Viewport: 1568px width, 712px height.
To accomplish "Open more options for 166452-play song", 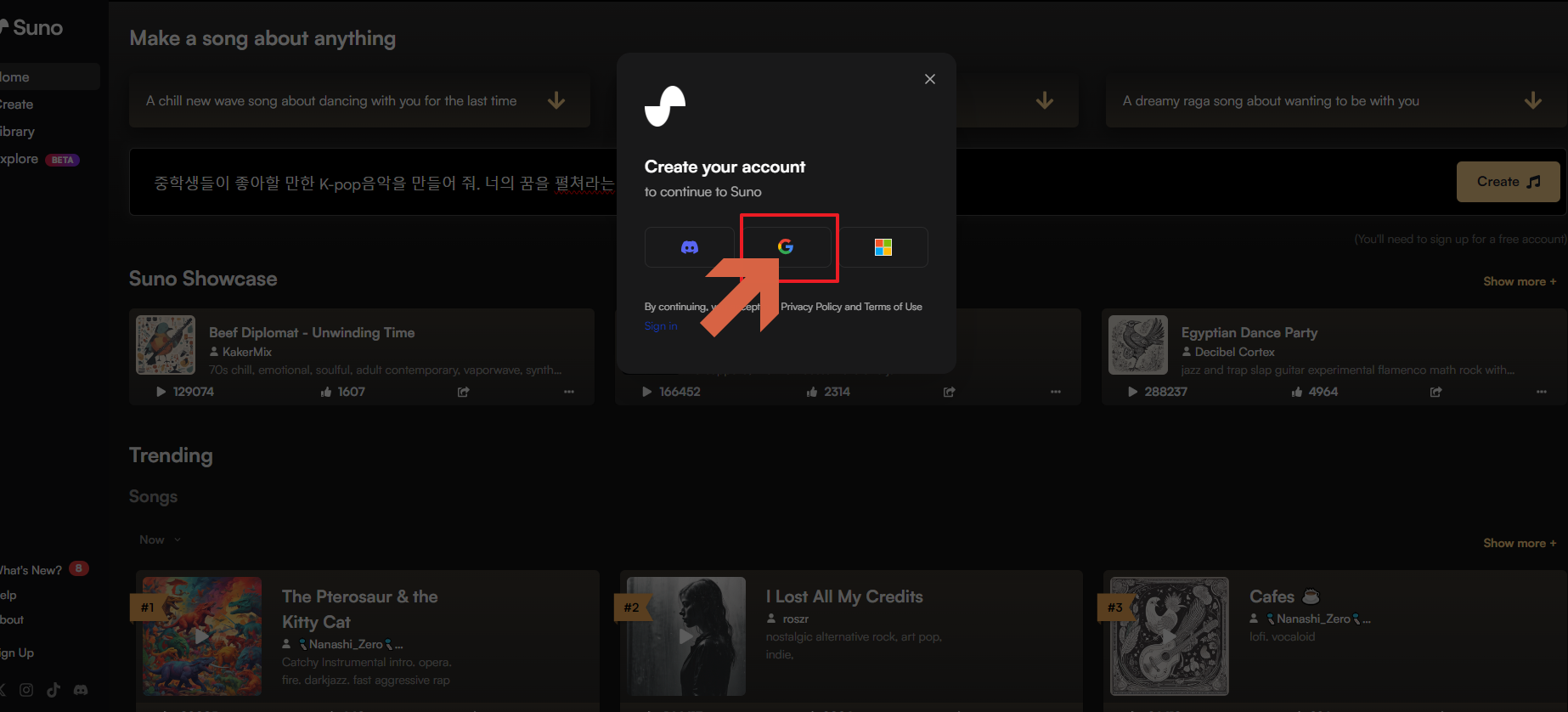I will coord(1056,392).
